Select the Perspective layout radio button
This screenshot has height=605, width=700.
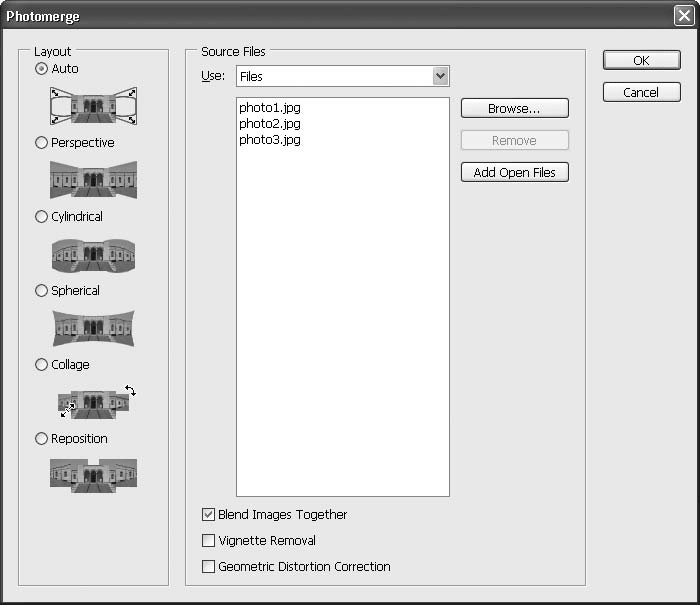41,143
